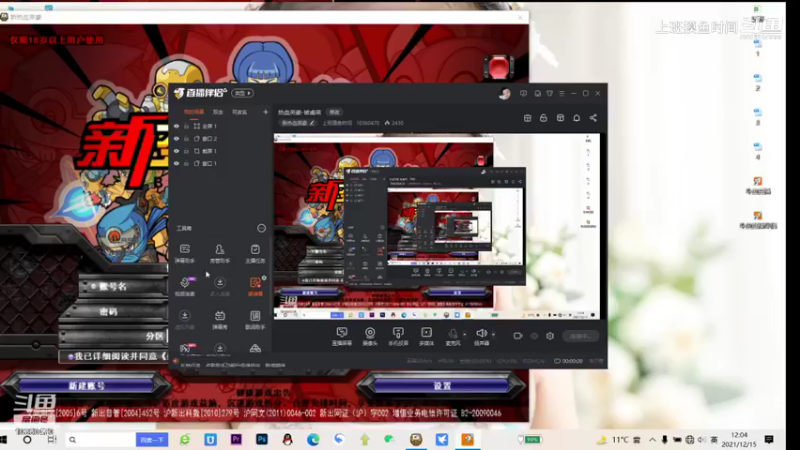Click the 设置 button in game window
Screen dimensions: 800x450
(442, 386)
